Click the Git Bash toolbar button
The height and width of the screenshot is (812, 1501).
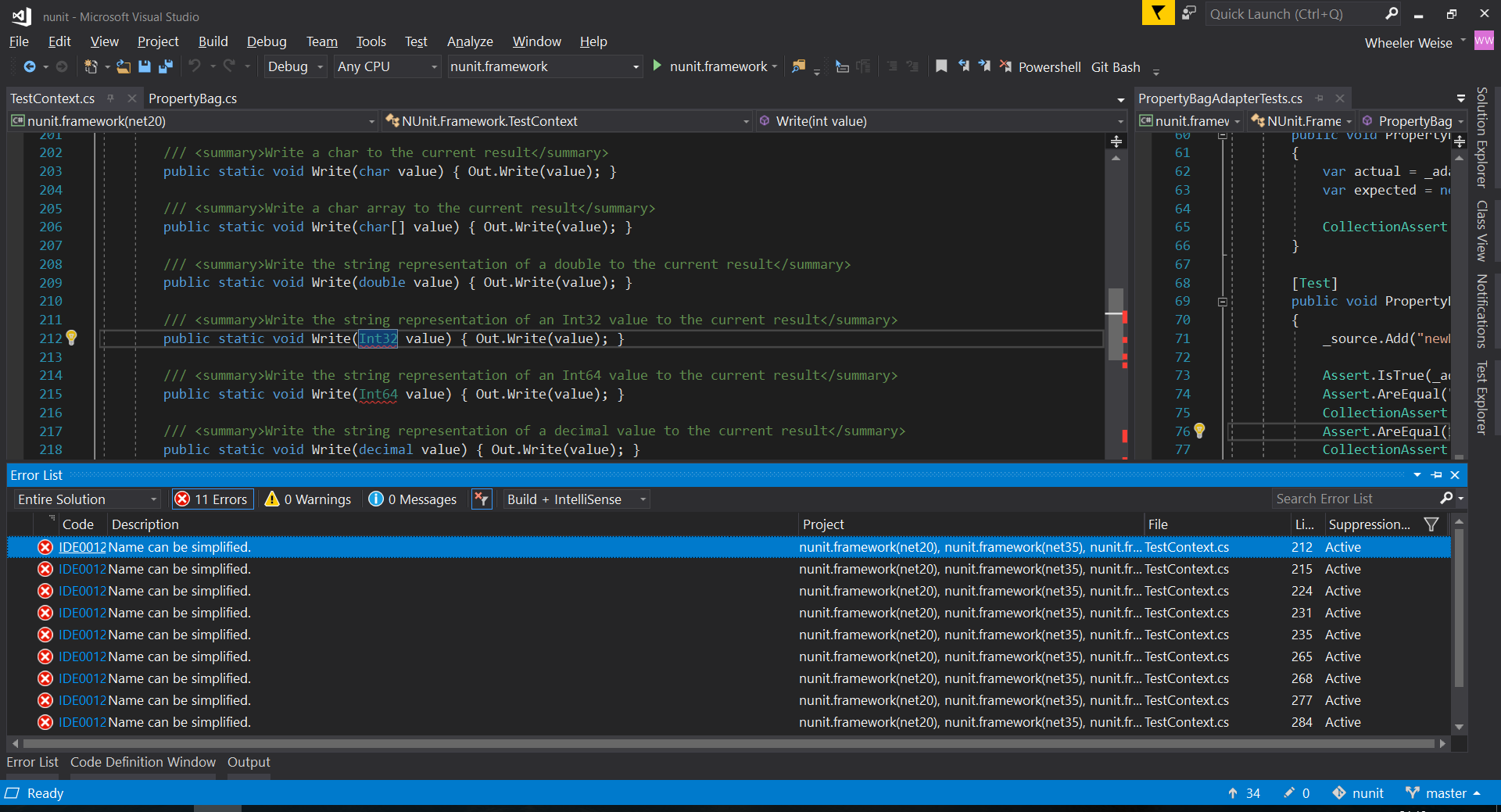pos(1116,67)
